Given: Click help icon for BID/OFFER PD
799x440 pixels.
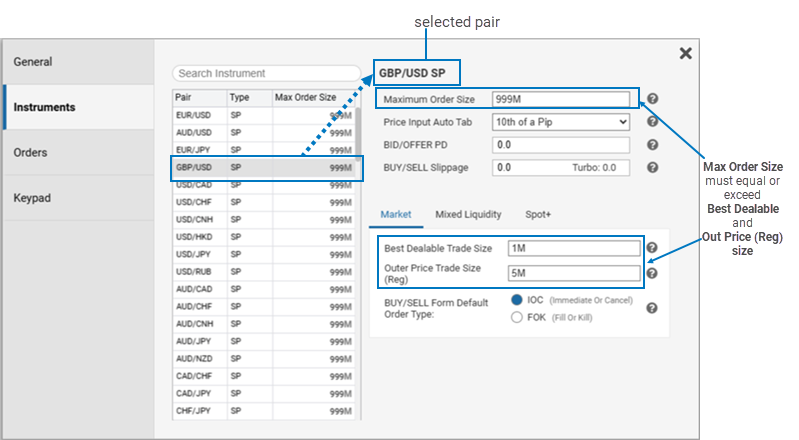Looking at the screenshot, I should 652,145.
